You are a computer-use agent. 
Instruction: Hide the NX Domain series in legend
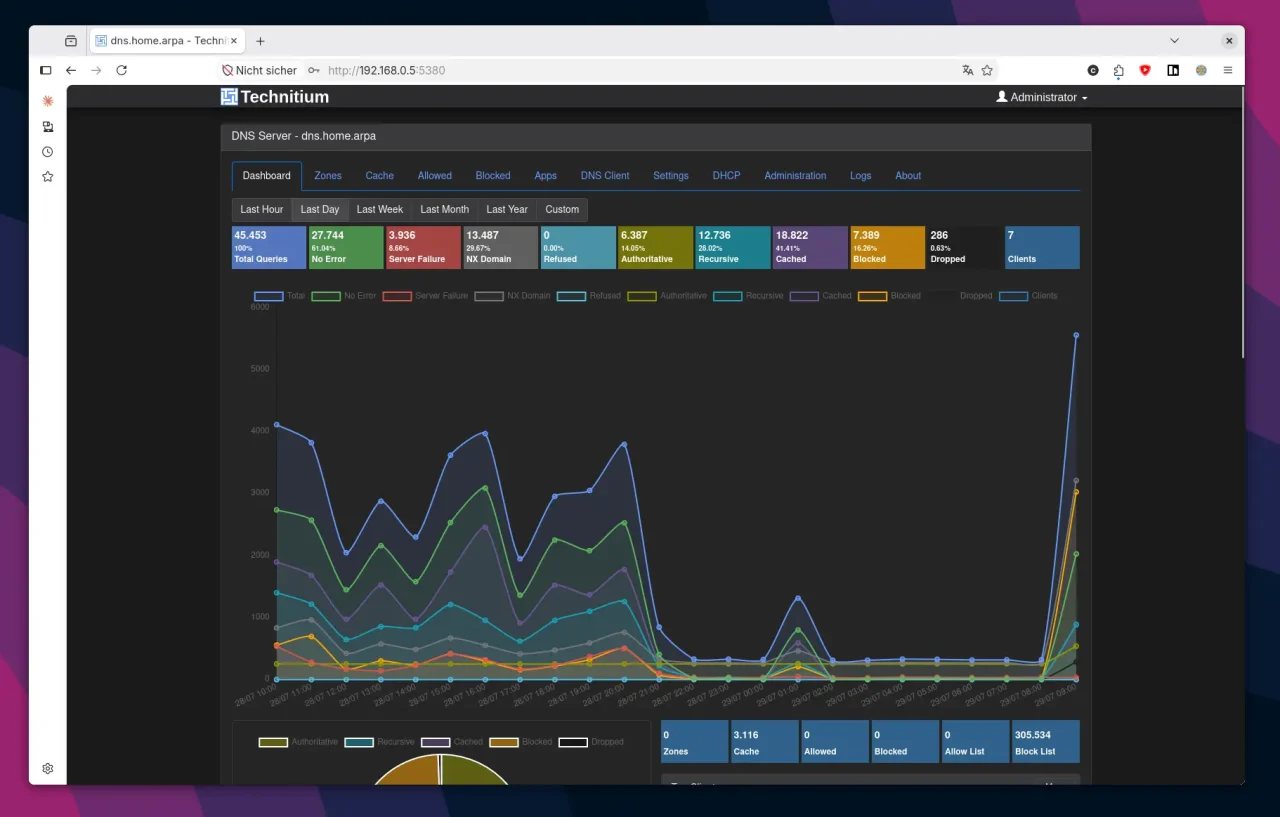(x=512, y=296)
